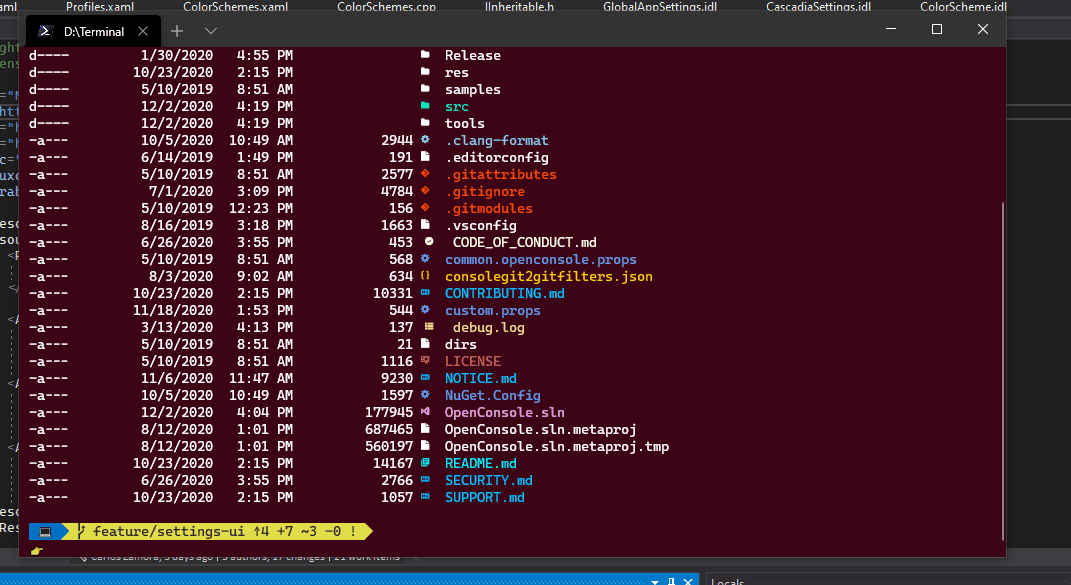Click the log icon beside debug.log
This screenshot has width=1071, height=585.
pyautogui.click(x=429, y=327)
